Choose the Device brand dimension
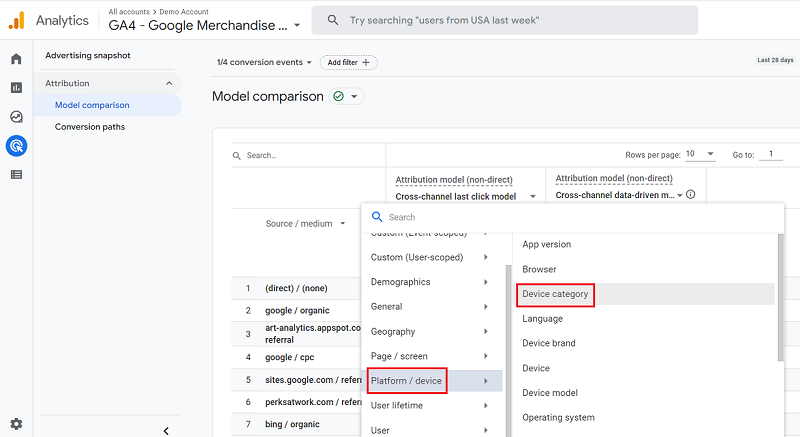The image size is (800, 437). (548, 343)
